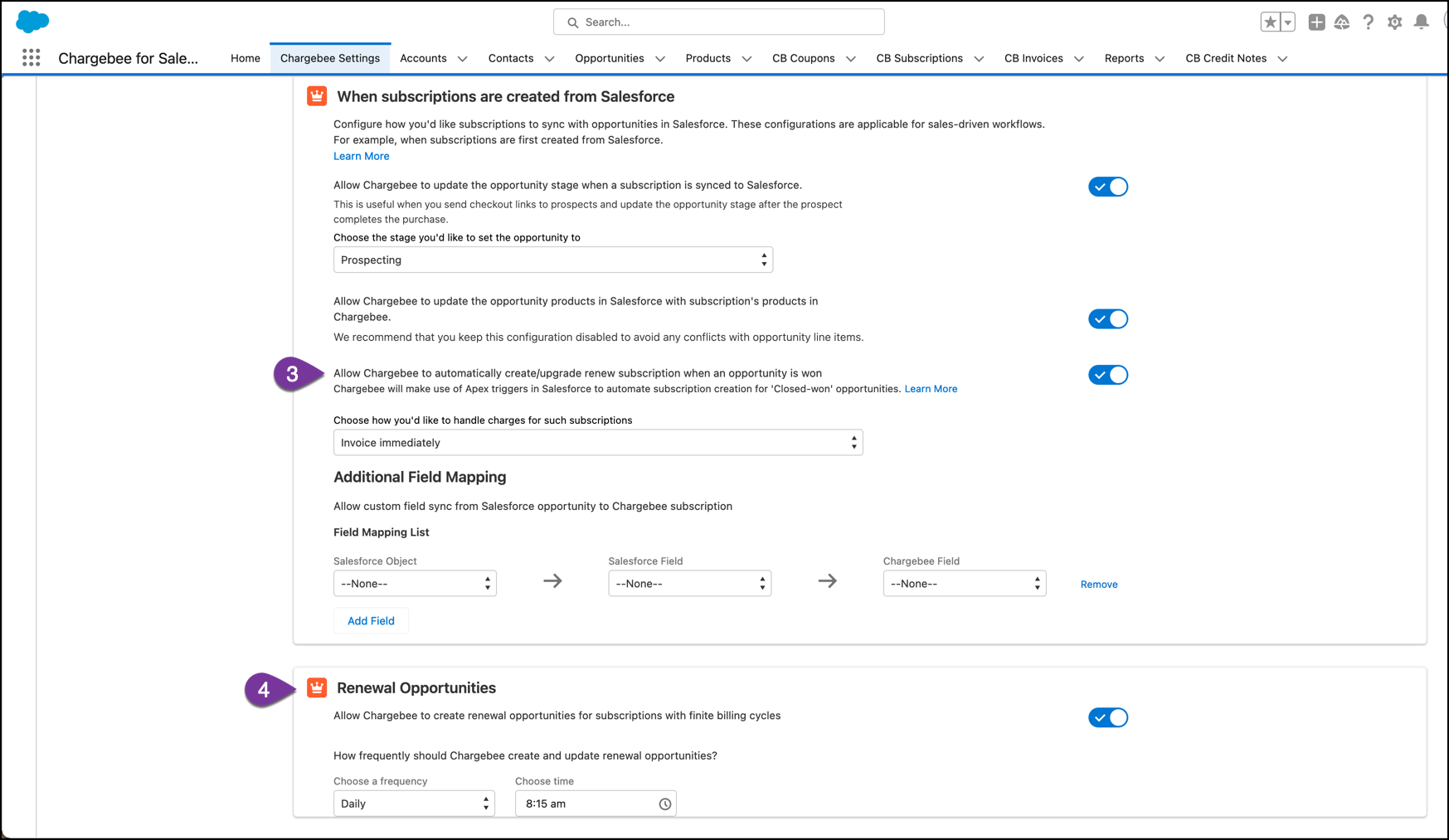The width and height of the screenshot is (1449, 840).
Task: Click the global Search box
Action: click(x=718, y=22)
